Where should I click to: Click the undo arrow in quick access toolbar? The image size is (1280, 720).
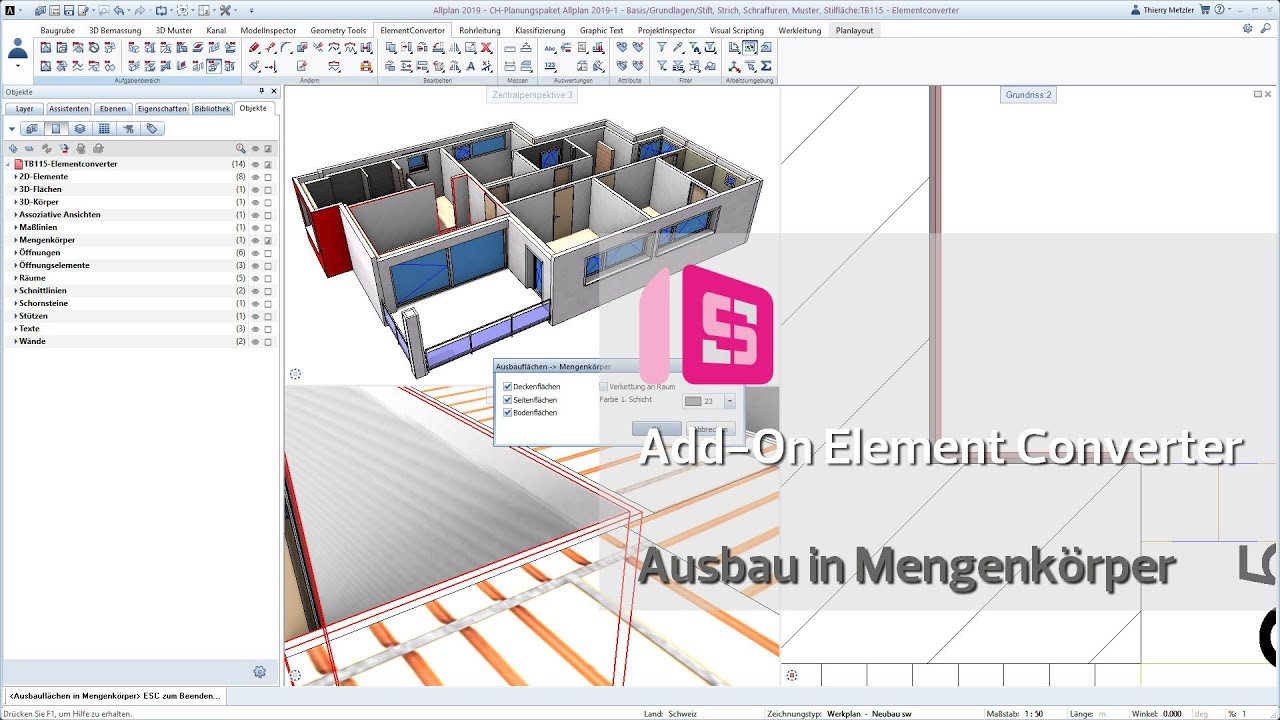coord(119,10)
